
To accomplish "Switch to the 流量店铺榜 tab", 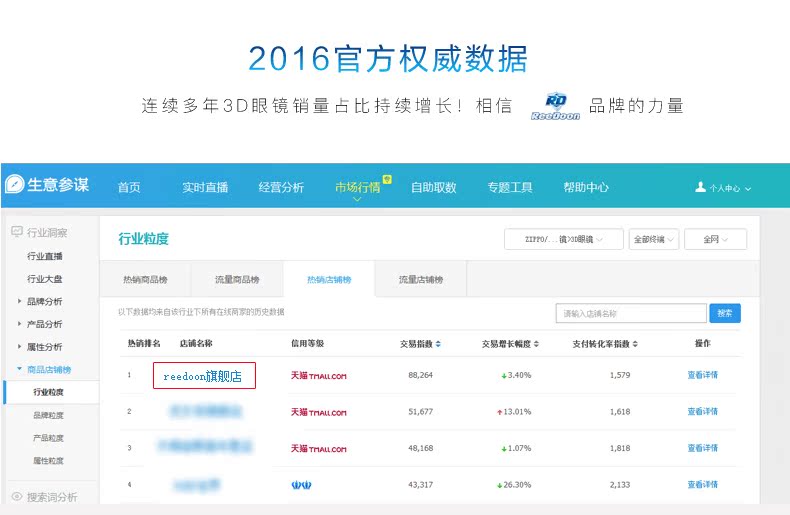I will 421,279.
